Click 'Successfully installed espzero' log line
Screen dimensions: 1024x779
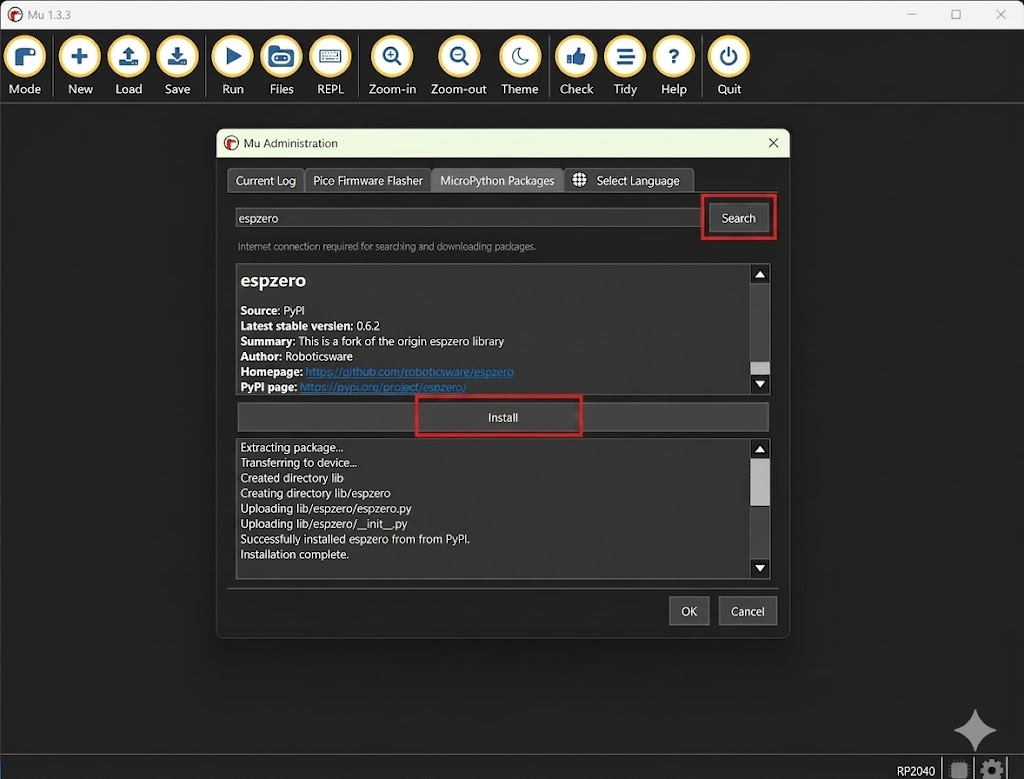click(x=355, y=539)
